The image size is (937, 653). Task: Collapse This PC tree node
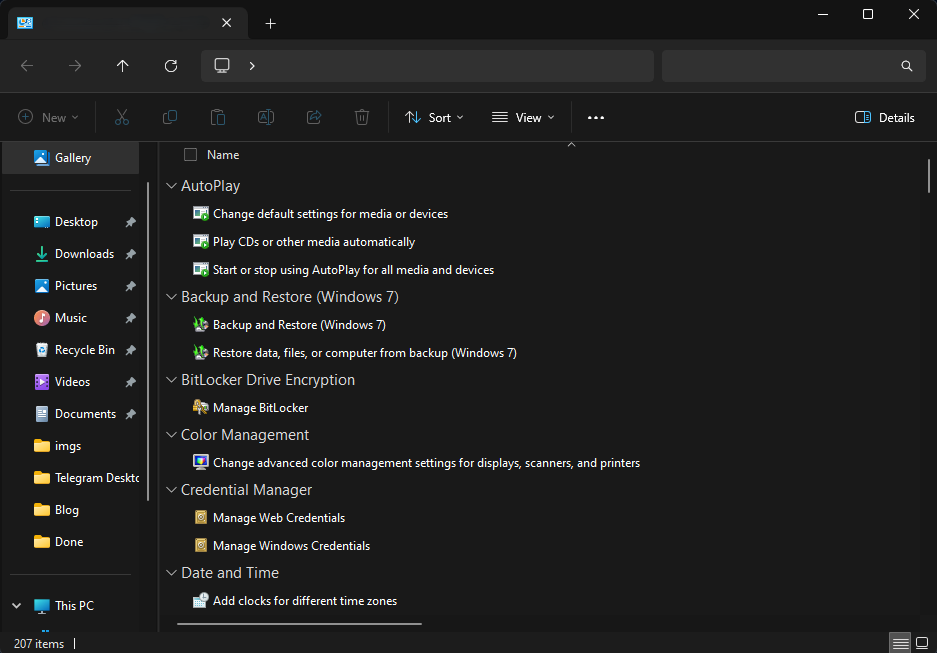click(17, 606)
